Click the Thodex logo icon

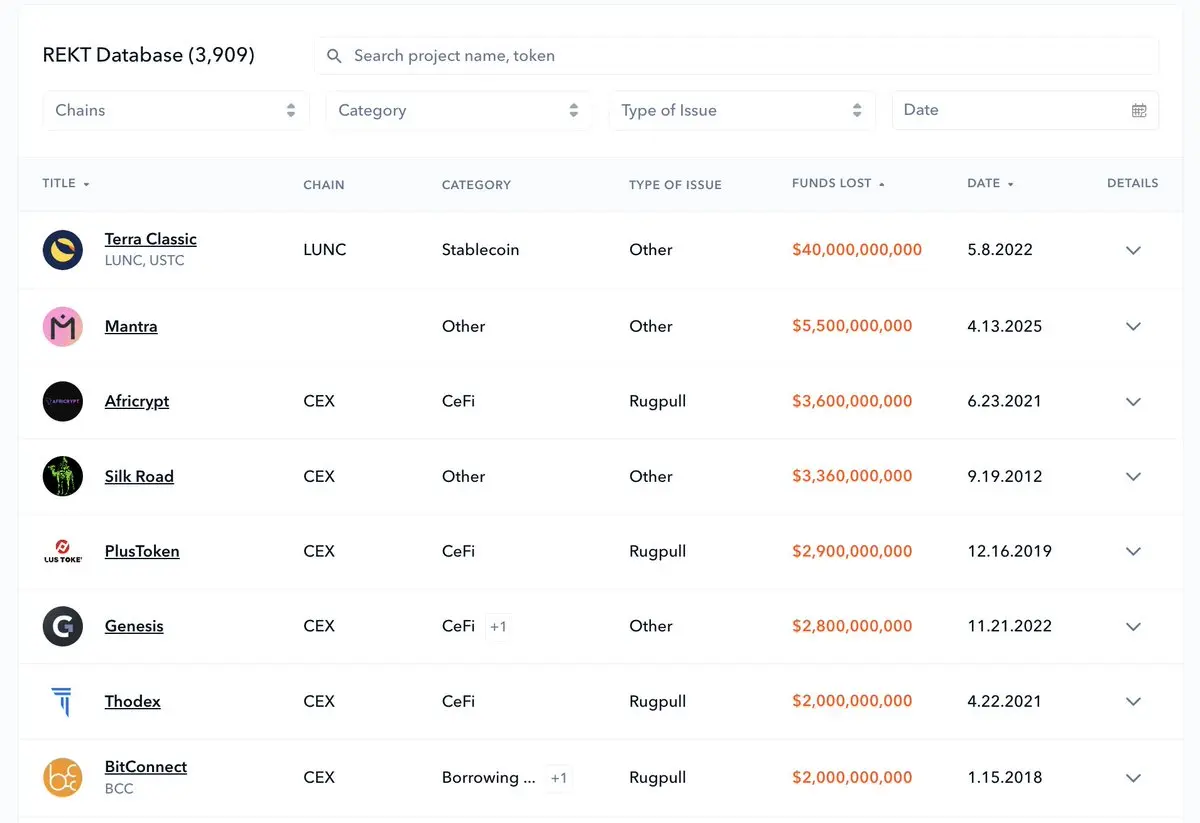(x=62, y=701)
